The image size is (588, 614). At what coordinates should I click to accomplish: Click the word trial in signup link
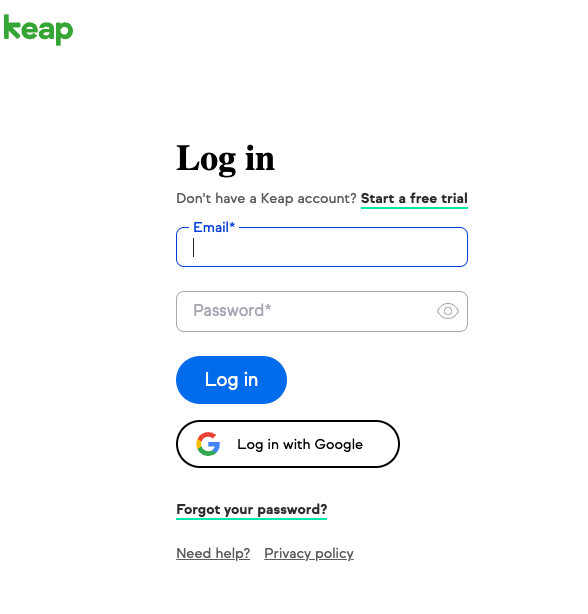[x=455, y=199]
